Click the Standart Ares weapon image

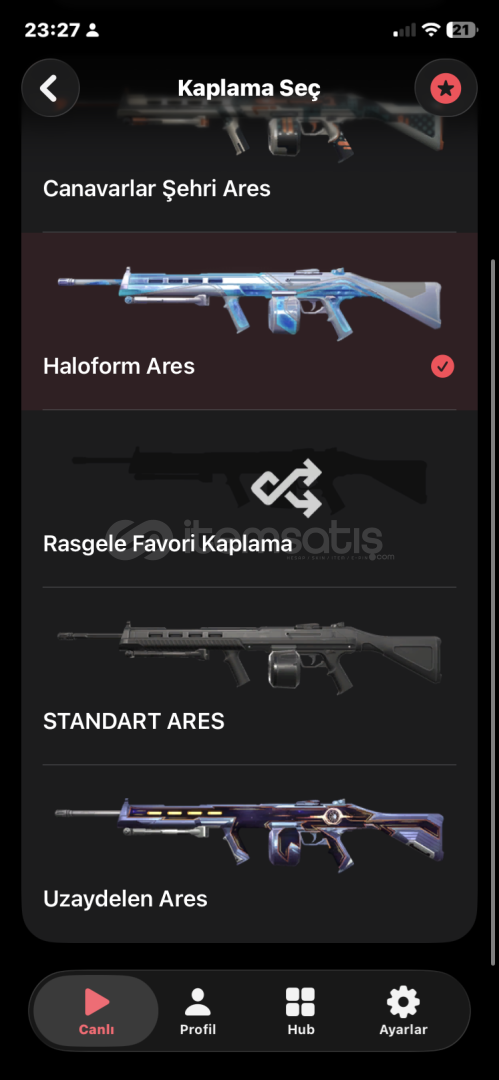(250, 654)
